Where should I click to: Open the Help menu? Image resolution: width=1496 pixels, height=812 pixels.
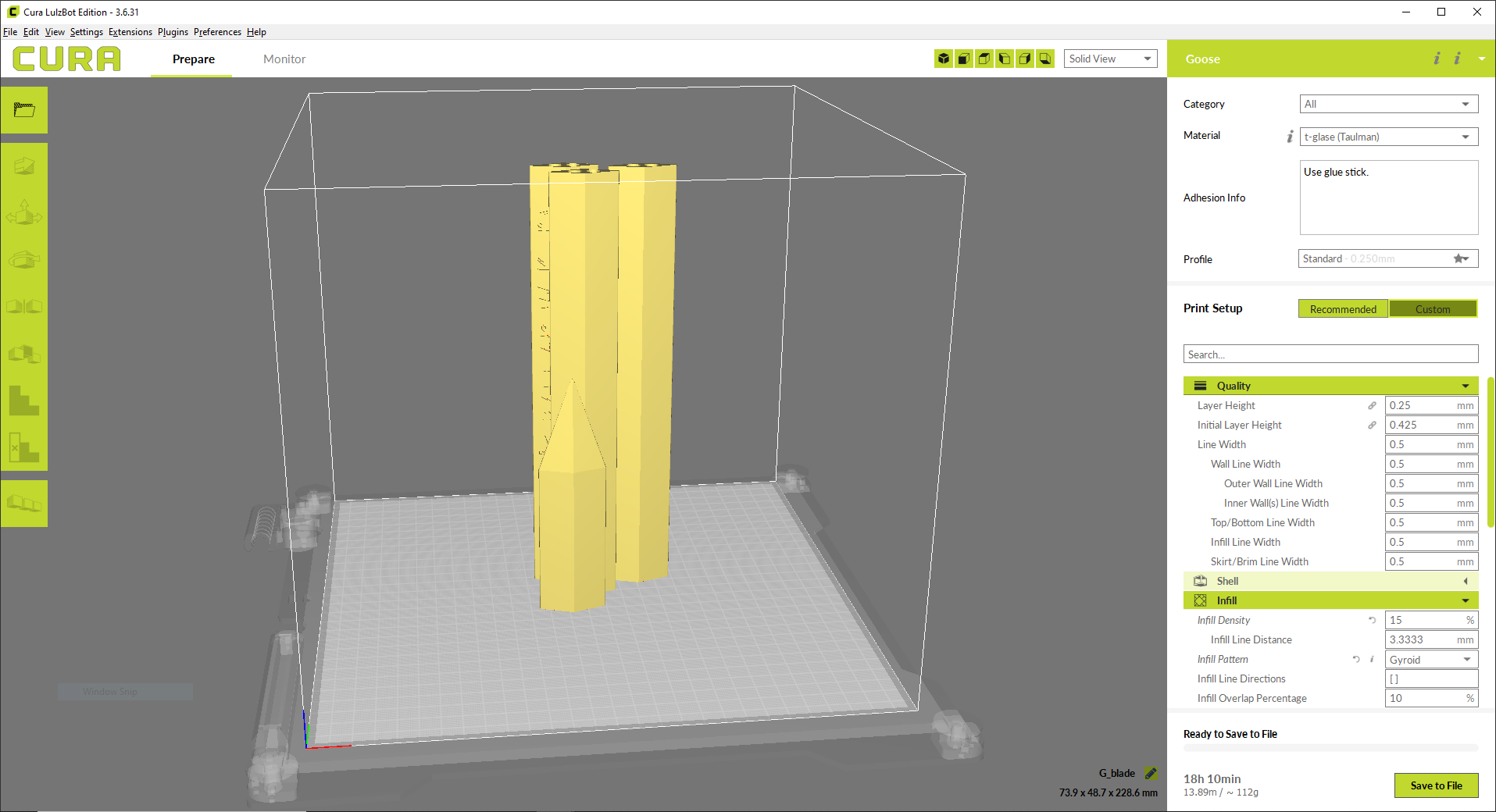[256, 32]
